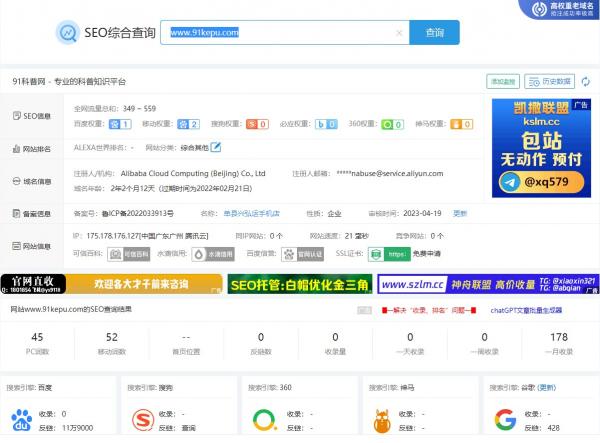Select the 网站信息 sidebar tab
The width and height of the screenshot is (600, 443).
click(x=32, y=246)
